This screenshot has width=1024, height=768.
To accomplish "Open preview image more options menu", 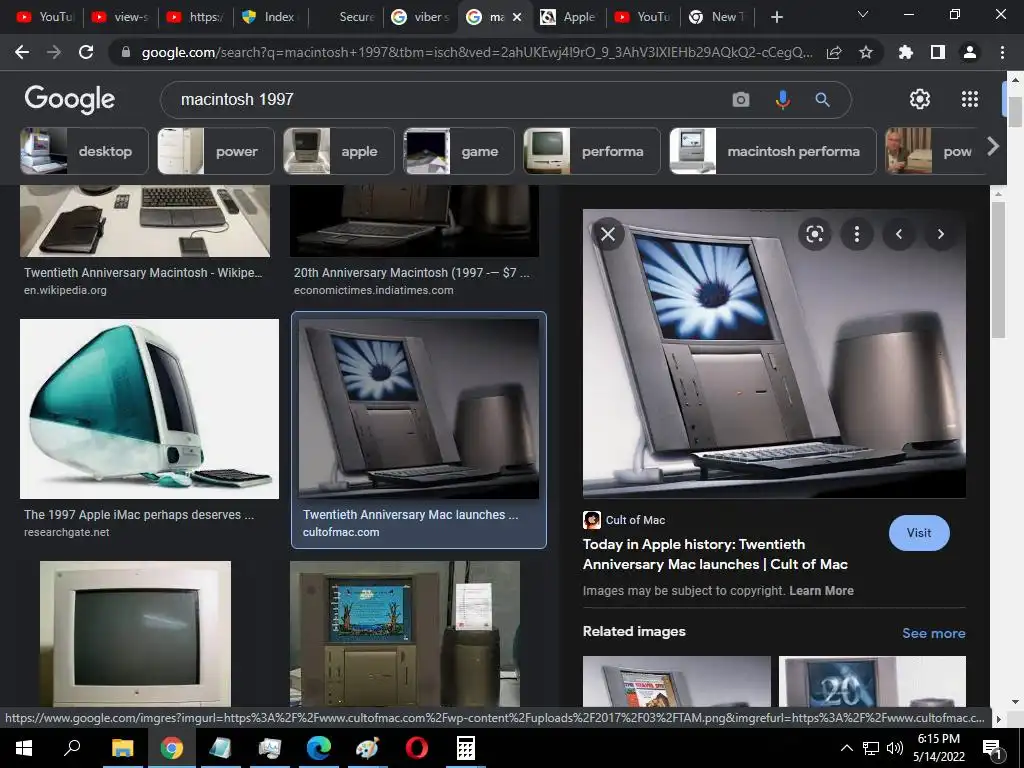I will (857, 234).
